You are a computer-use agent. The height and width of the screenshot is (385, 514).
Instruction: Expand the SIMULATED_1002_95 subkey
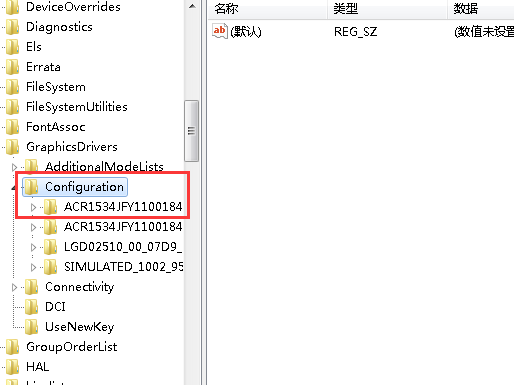click(x=33, y=267)
